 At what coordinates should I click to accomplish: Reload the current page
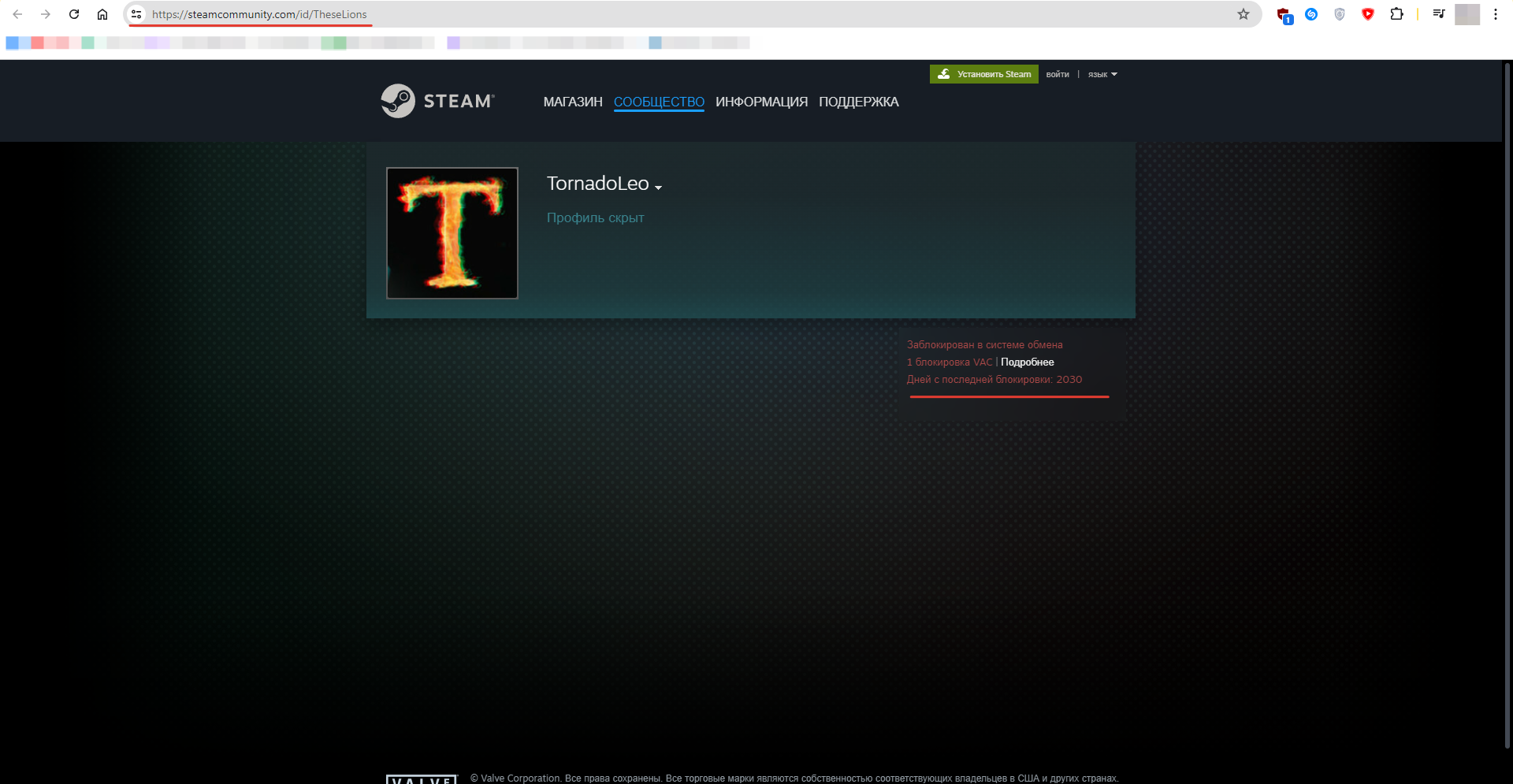[x=74, y=14]
